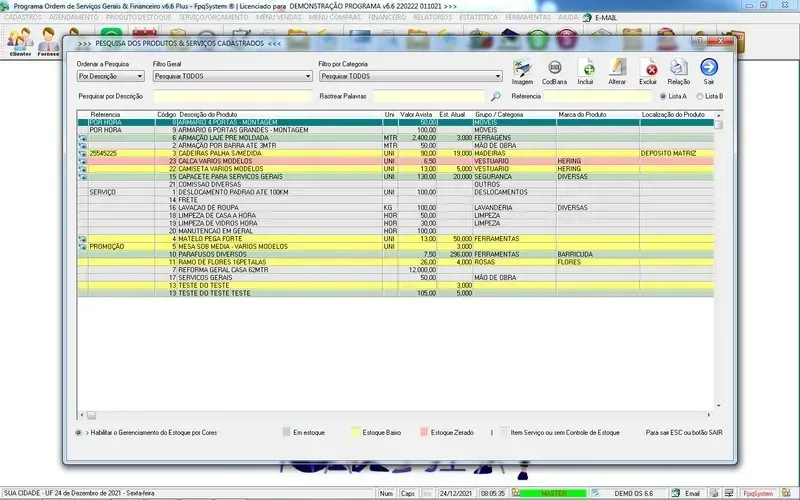
Task: Open the Relação report icon
Action: pyautogui.click(x=678, y=69)
